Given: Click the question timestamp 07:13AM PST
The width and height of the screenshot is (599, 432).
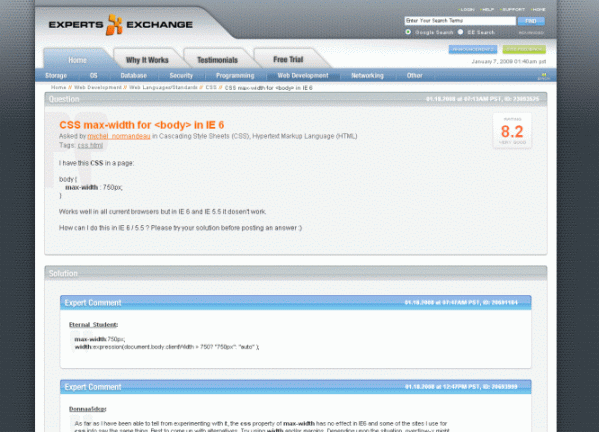Looking at the screenshot, I should pos(482,99).
